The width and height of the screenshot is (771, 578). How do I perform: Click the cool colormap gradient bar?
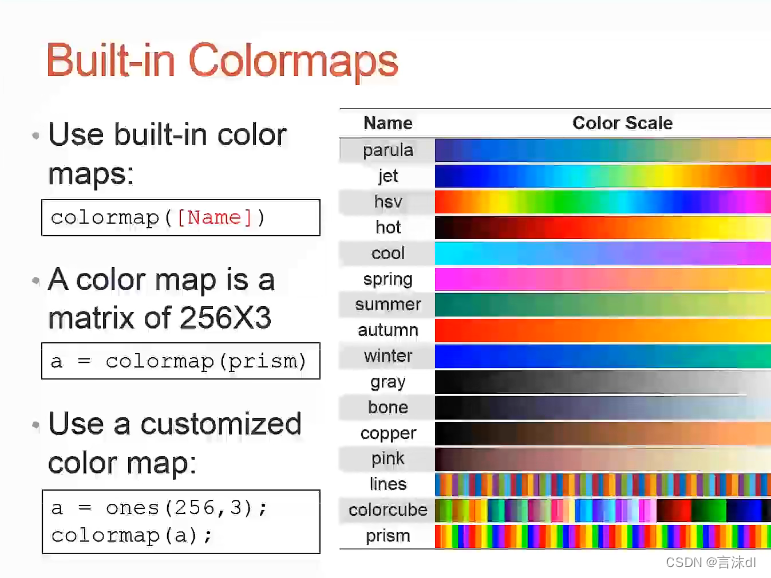[602, 254]
